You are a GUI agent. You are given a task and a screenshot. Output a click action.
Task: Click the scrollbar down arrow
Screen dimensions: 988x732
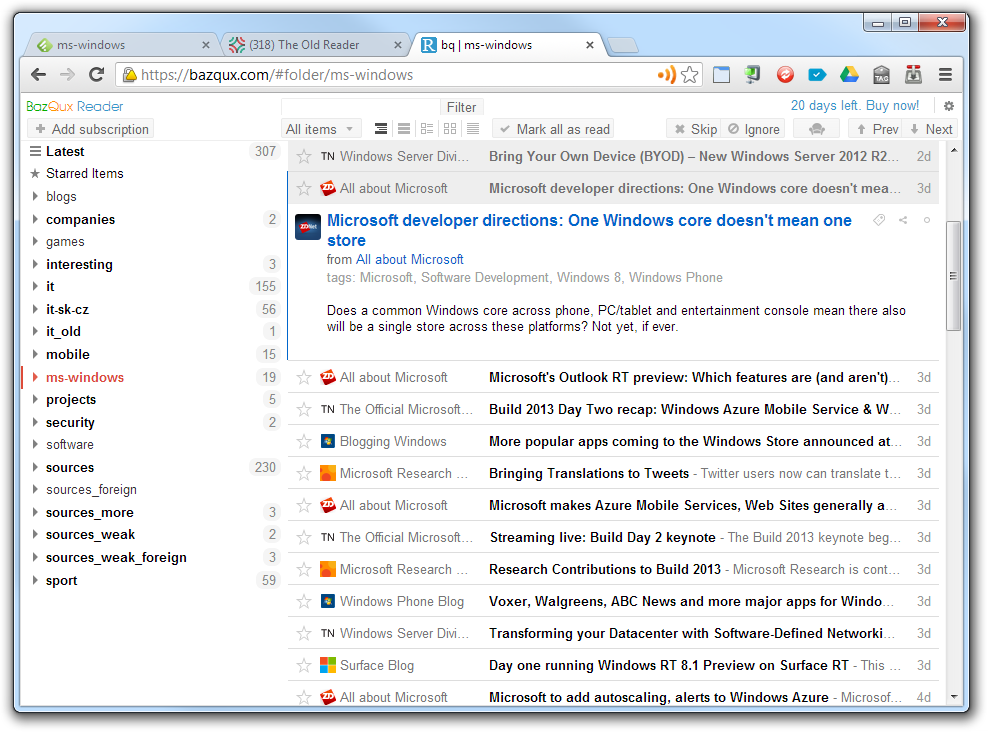953,697
